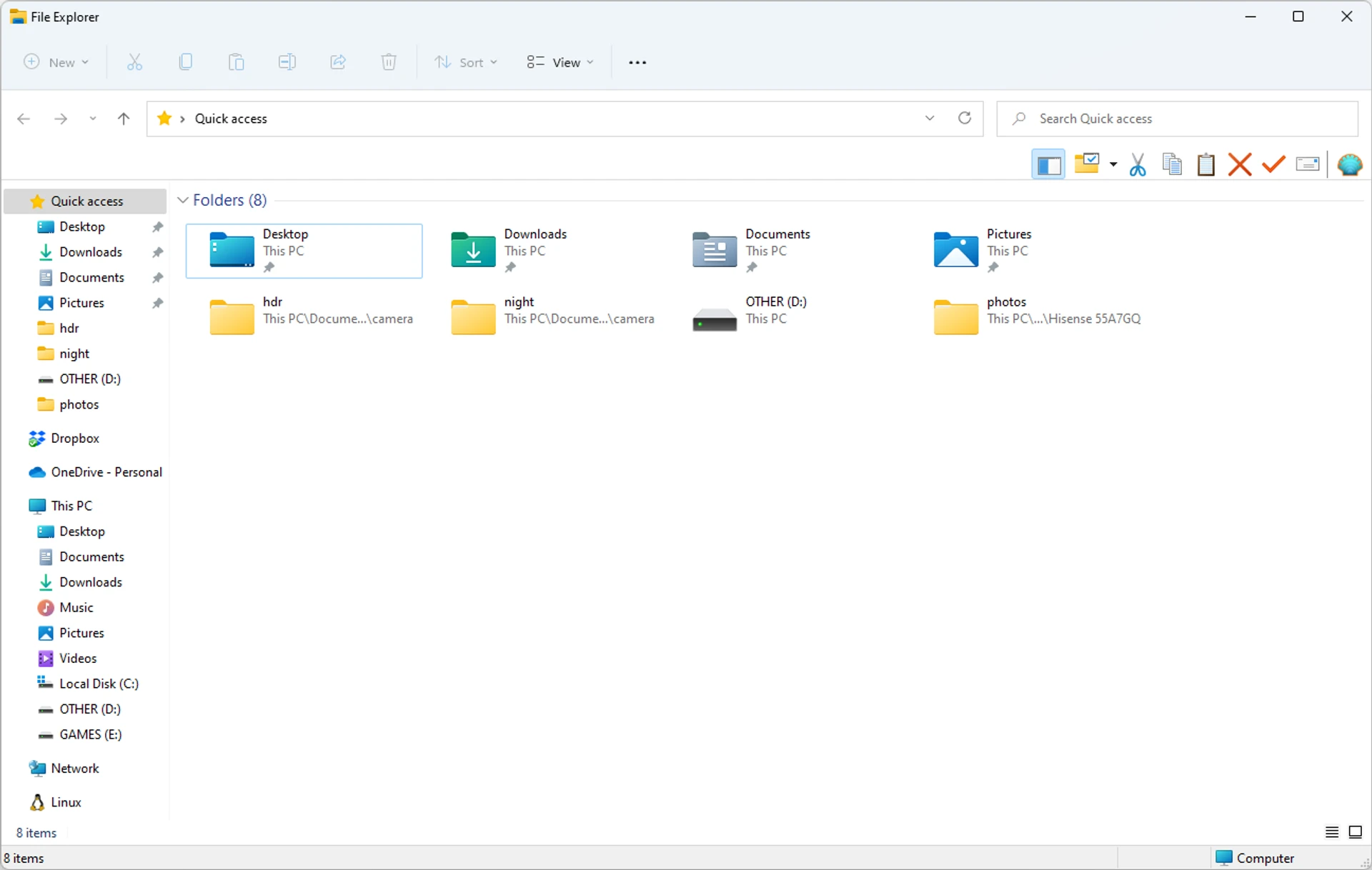The height and width of the screenshot is (870, 1372).
Task: Click the red X Delete icon
Action: pos(1240,165)
